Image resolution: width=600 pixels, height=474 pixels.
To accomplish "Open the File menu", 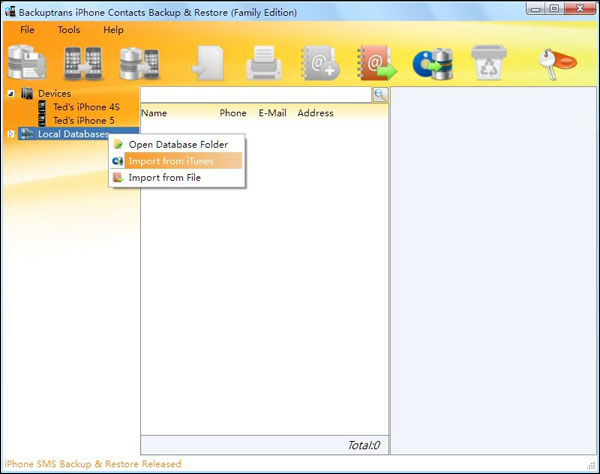I will pyautogui.click(x=27, y=29).
